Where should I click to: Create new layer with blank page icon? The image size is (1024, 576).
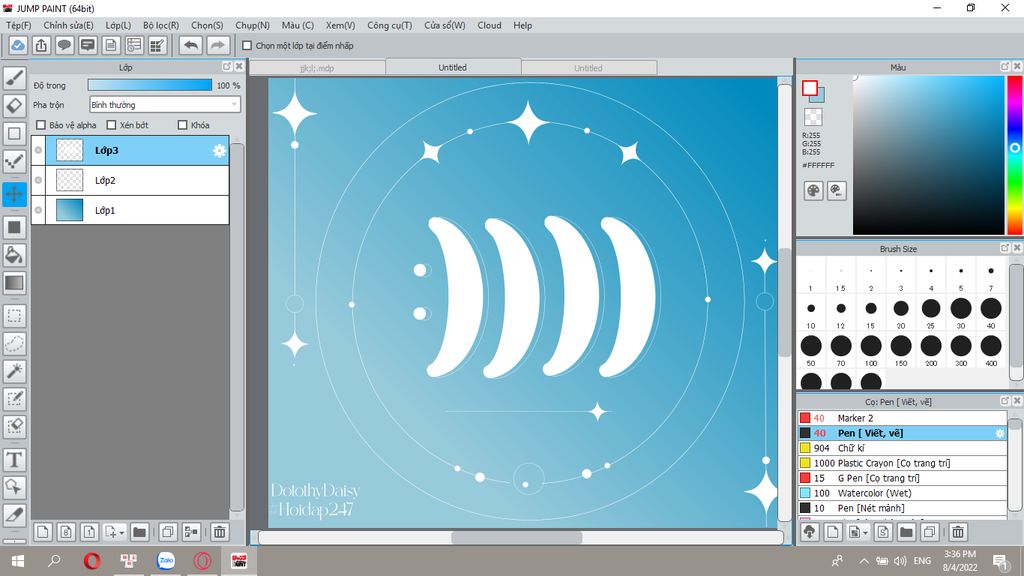(x=42, y=532)
